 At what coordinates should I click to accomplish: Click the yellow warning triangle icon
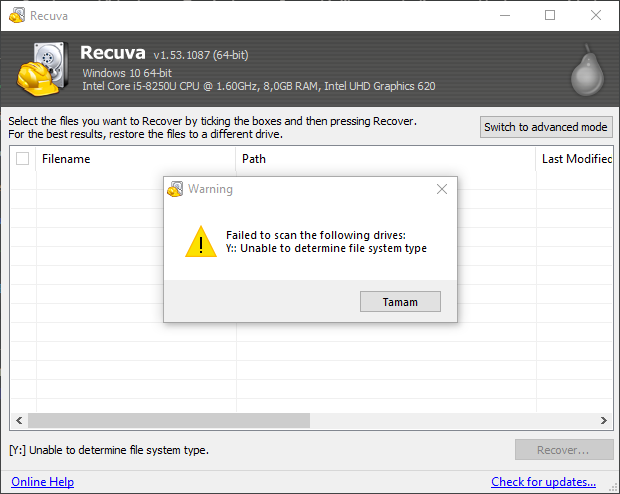(201, 242)
